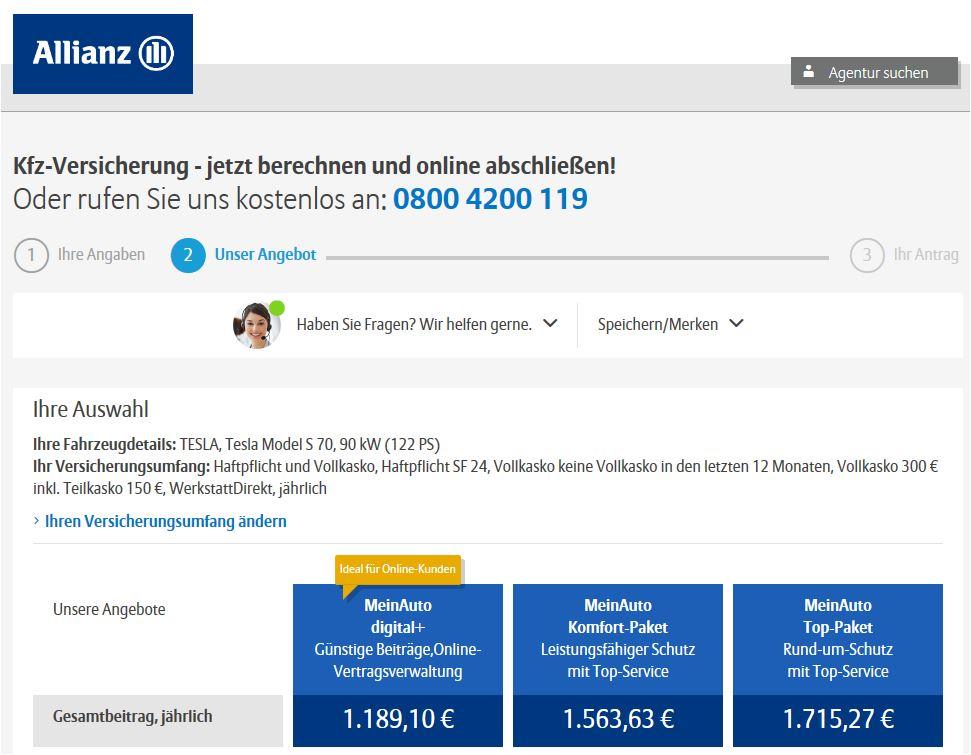Select the Unser Angebot step
The height and width of the screenshot is (755, 971).
tap(265, 255)
